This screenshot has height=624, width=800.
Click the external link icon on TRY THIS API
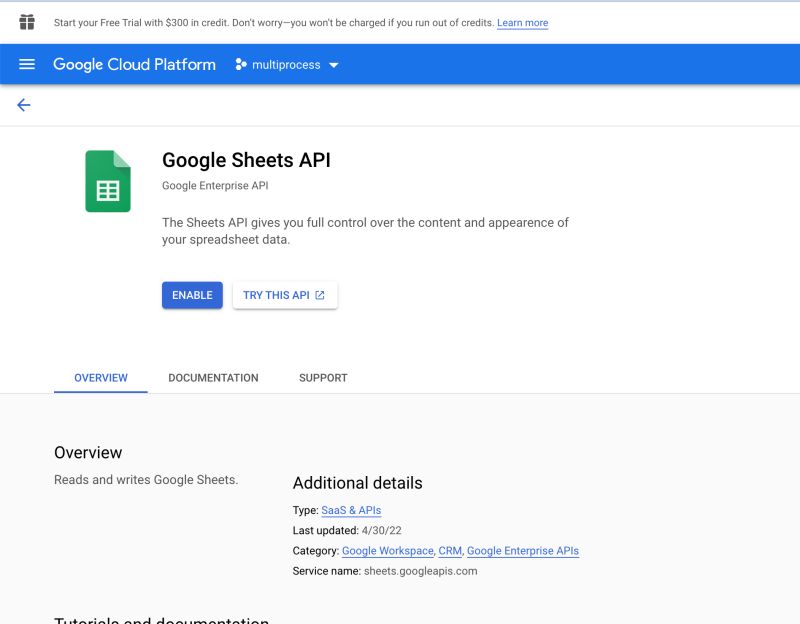click(320, 295)
